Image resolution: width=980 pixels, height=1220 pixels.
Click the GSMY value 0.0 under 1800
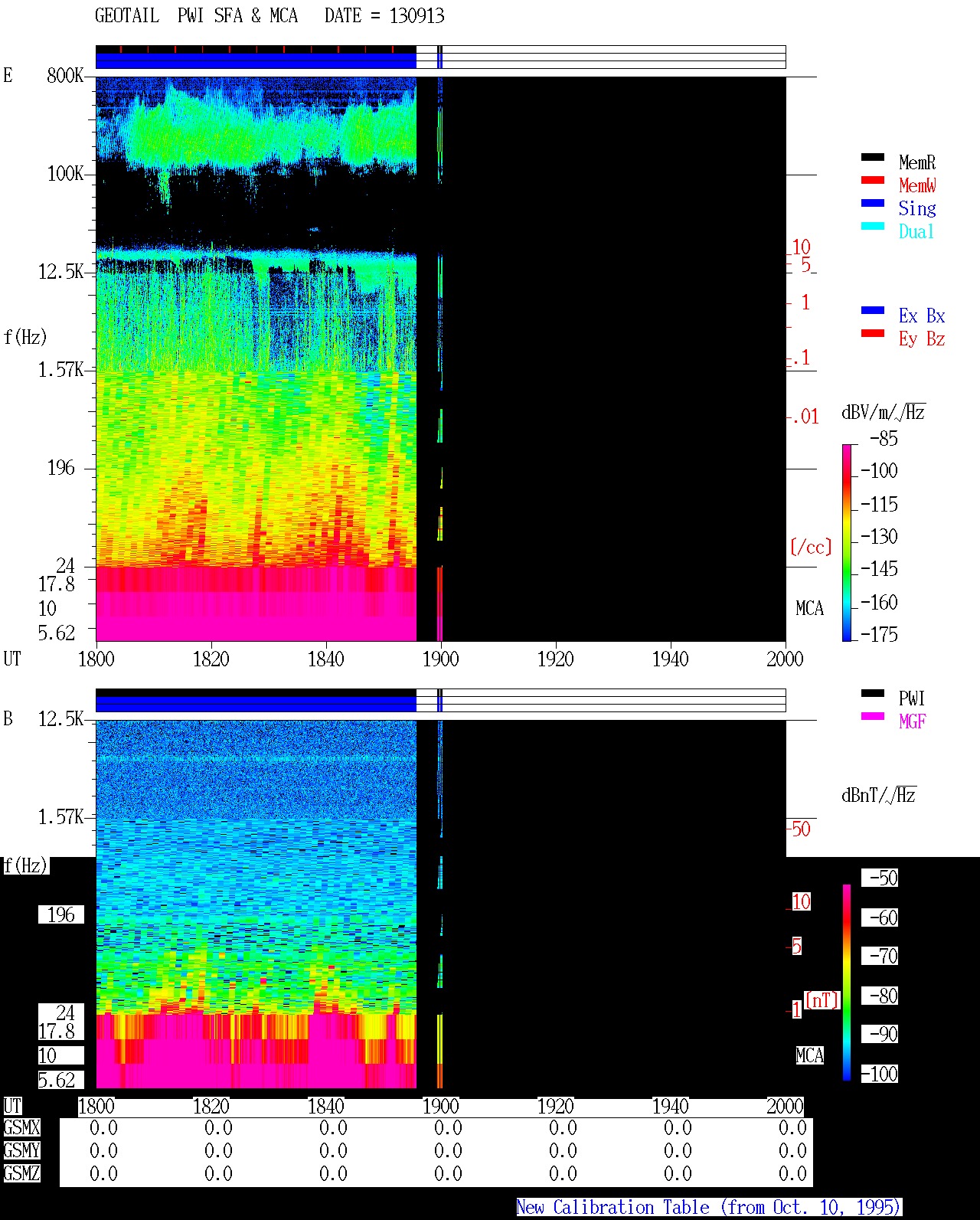click(103, 1150)
